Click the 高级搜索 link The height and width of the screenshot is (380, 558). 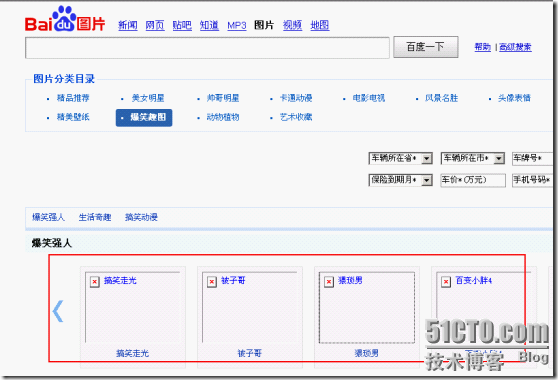tap(515, 47)
